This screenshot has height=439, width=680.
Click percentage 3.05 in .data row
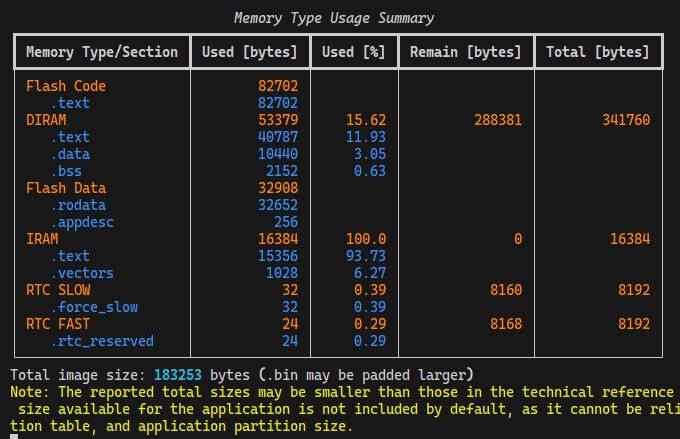pos(370,154)
